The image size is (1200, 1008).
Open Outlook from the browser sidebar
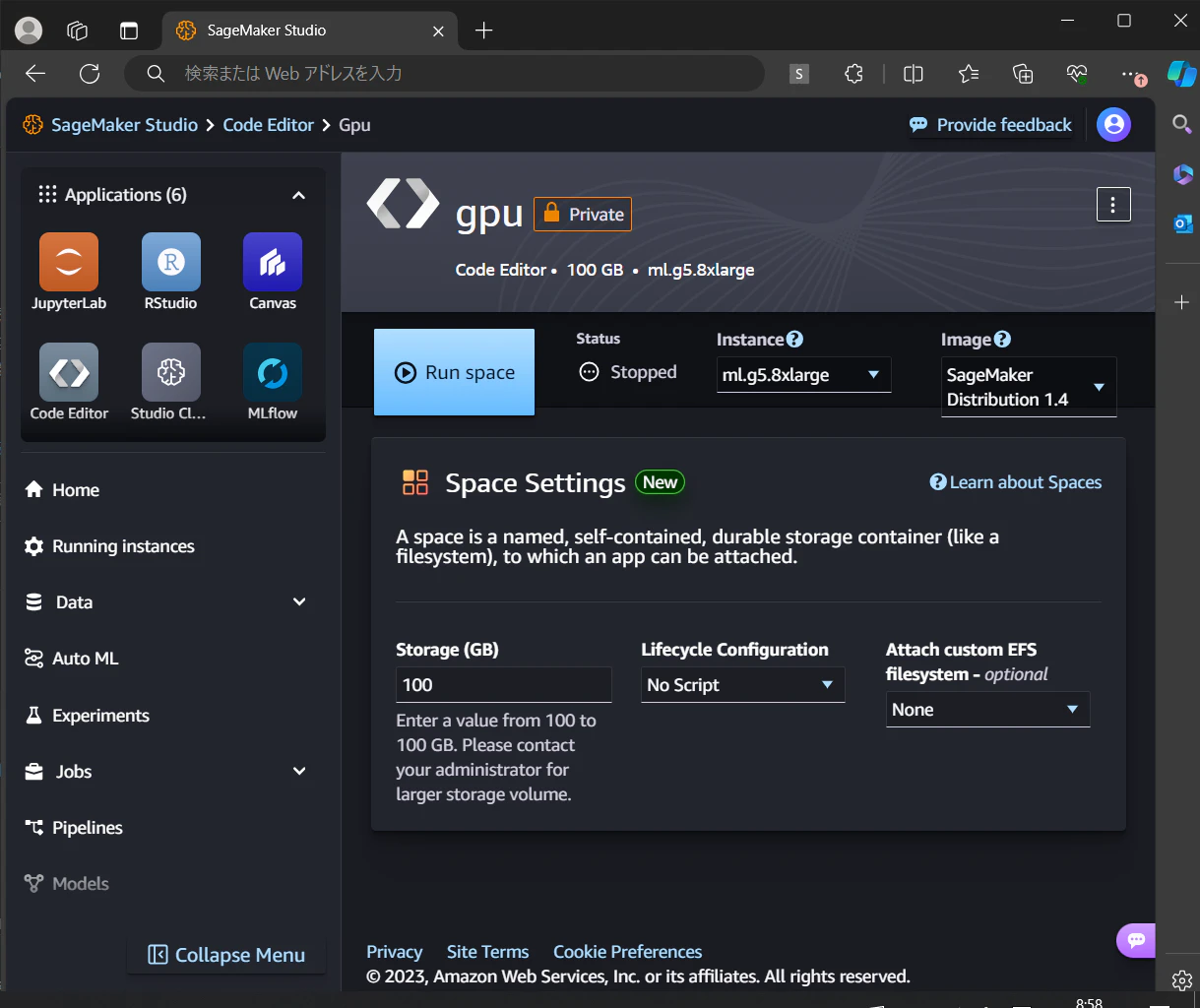coord(1182,223)
